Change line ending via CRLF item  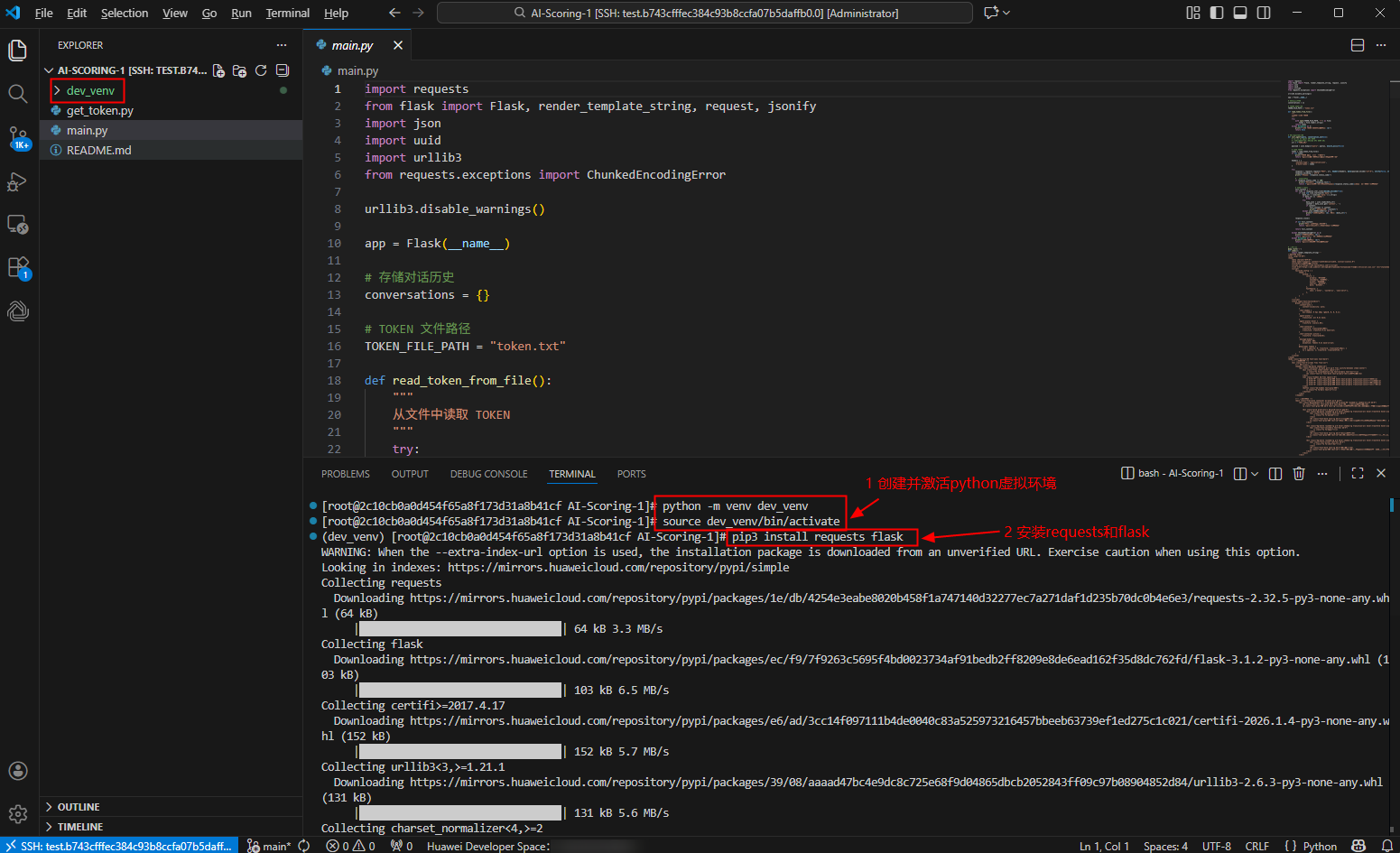pos(1256,846)
